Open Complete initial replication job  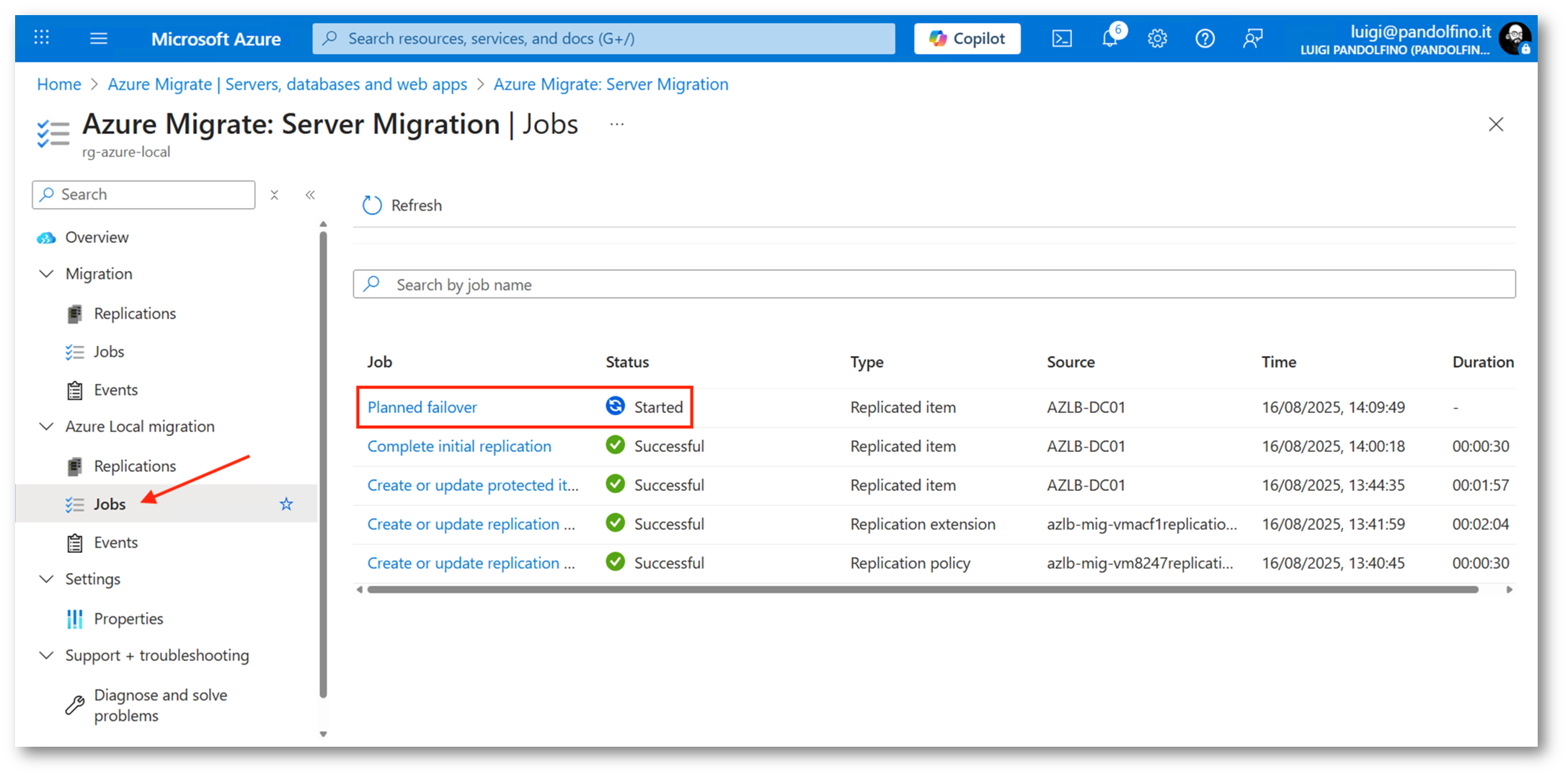[459, 446]
